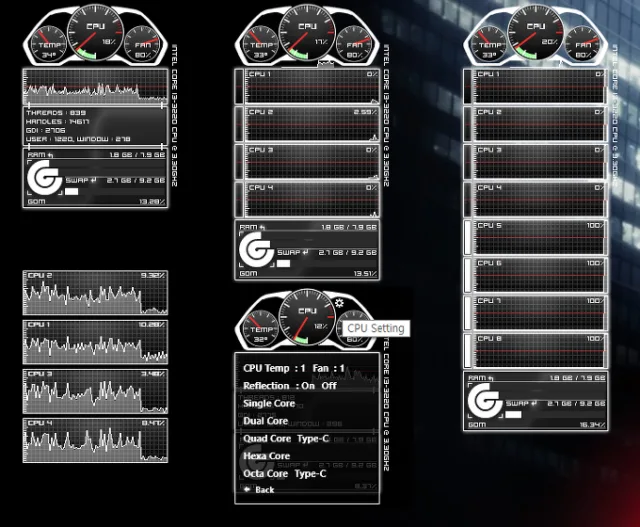The image size is (640, 527).
Task: Select Single Core layout
Action: (269, 403)
